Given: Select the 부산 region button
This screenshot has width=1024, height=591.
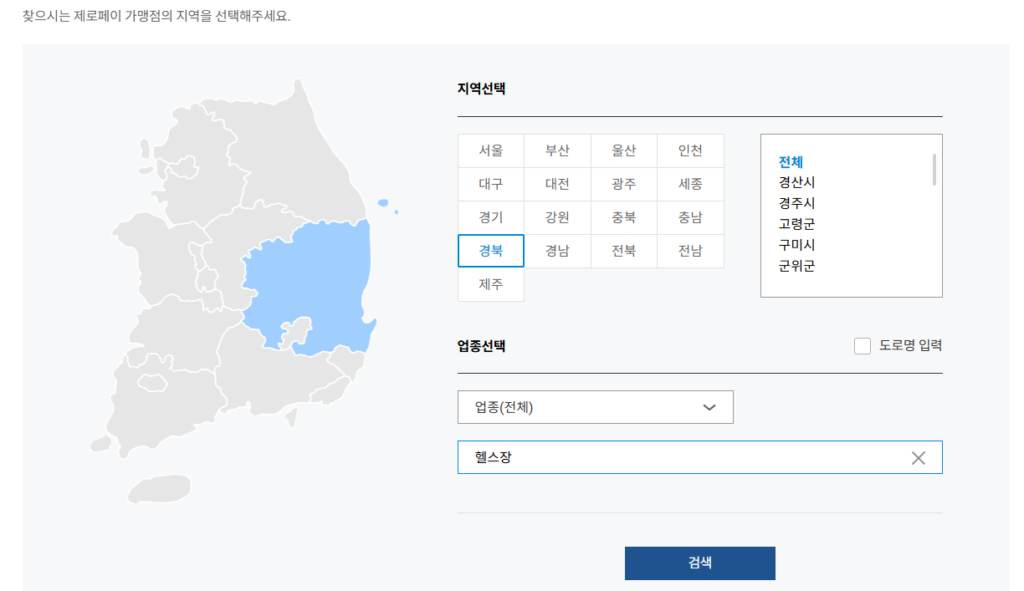Looking at the screenshot, I should coord(557,150).
